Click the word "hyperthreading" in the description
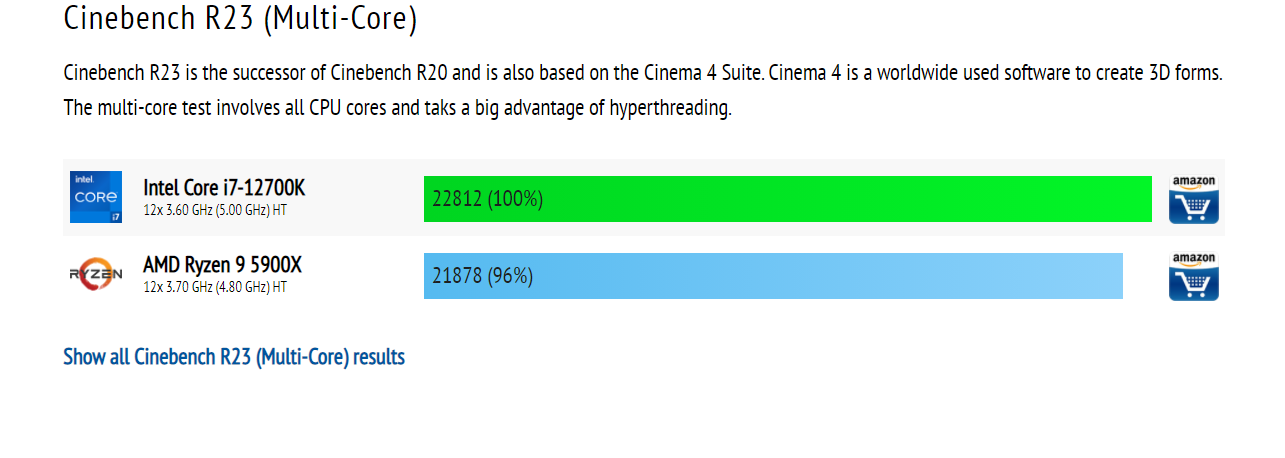1285x458 pixels. pyautogui.click(x=670, y=108)
